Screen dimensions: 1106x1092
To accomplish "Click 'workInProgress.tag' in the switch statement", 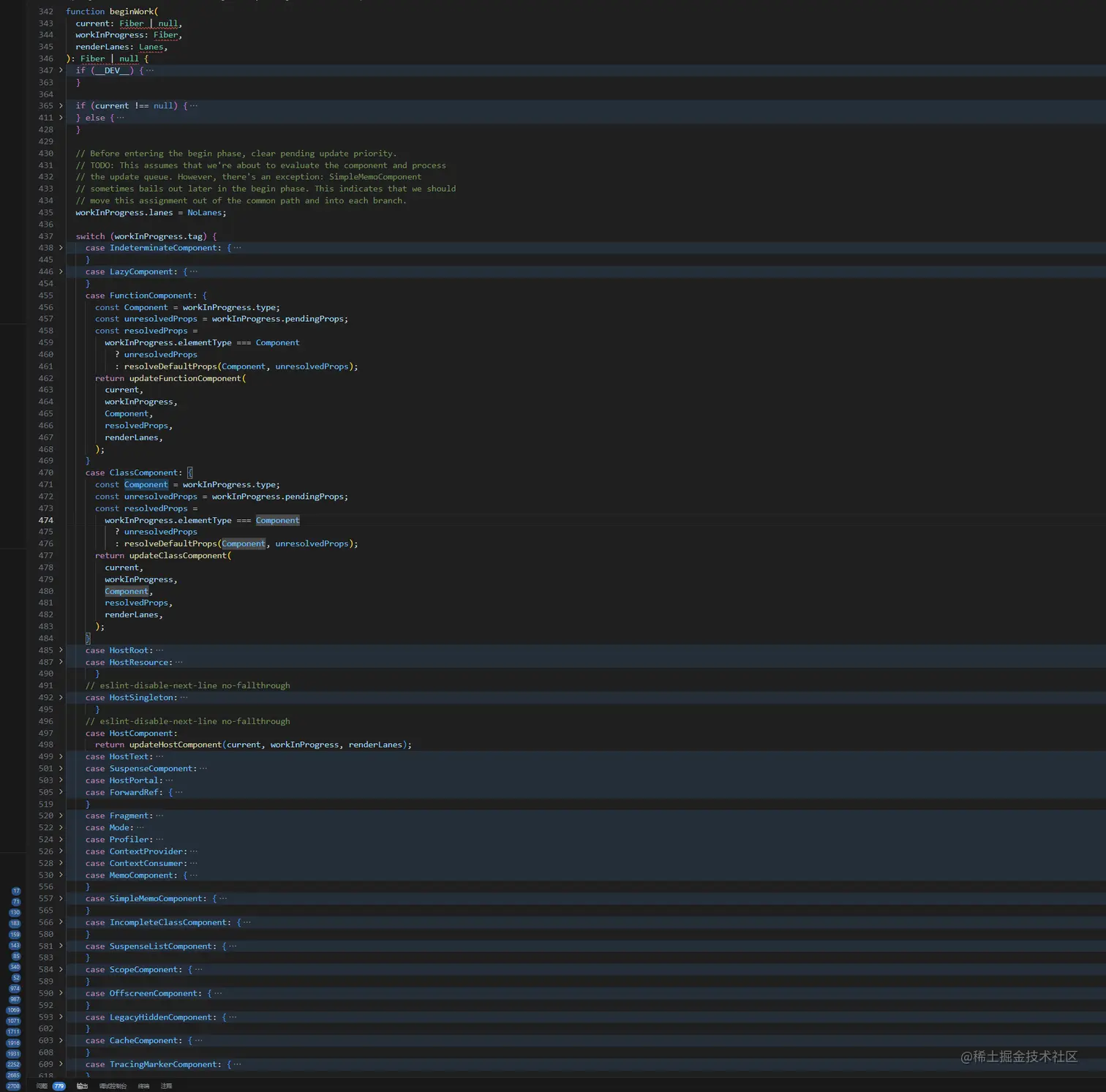I will click(x=158, y=236).
